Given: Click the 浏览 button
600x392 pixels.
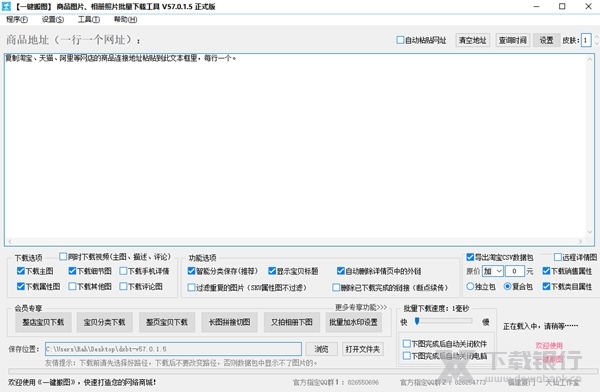Looking at the screenshot, I should pyautogui.click(x=321, y=349).
